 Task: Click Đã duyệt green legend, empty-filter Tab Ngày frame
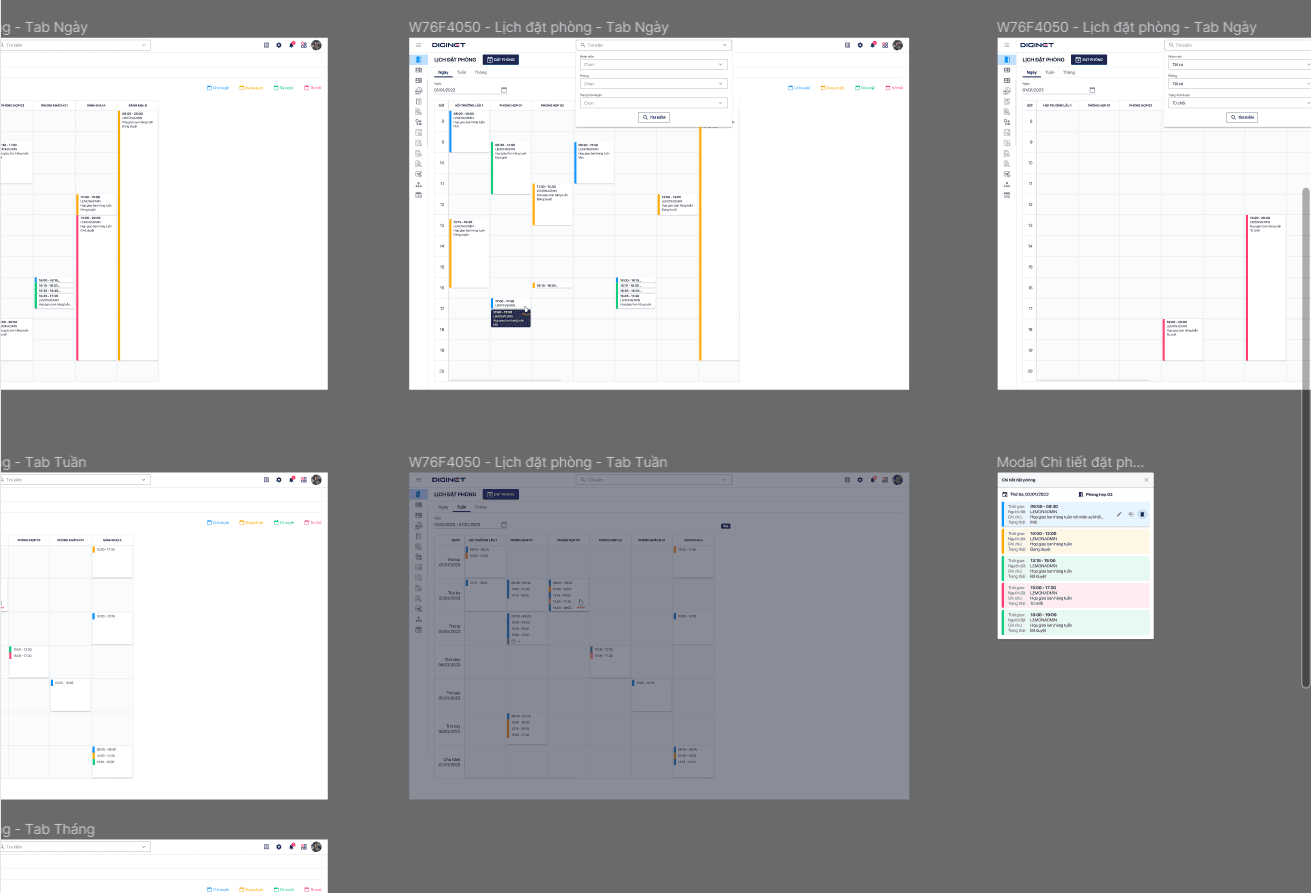click(x=865, y=88)
